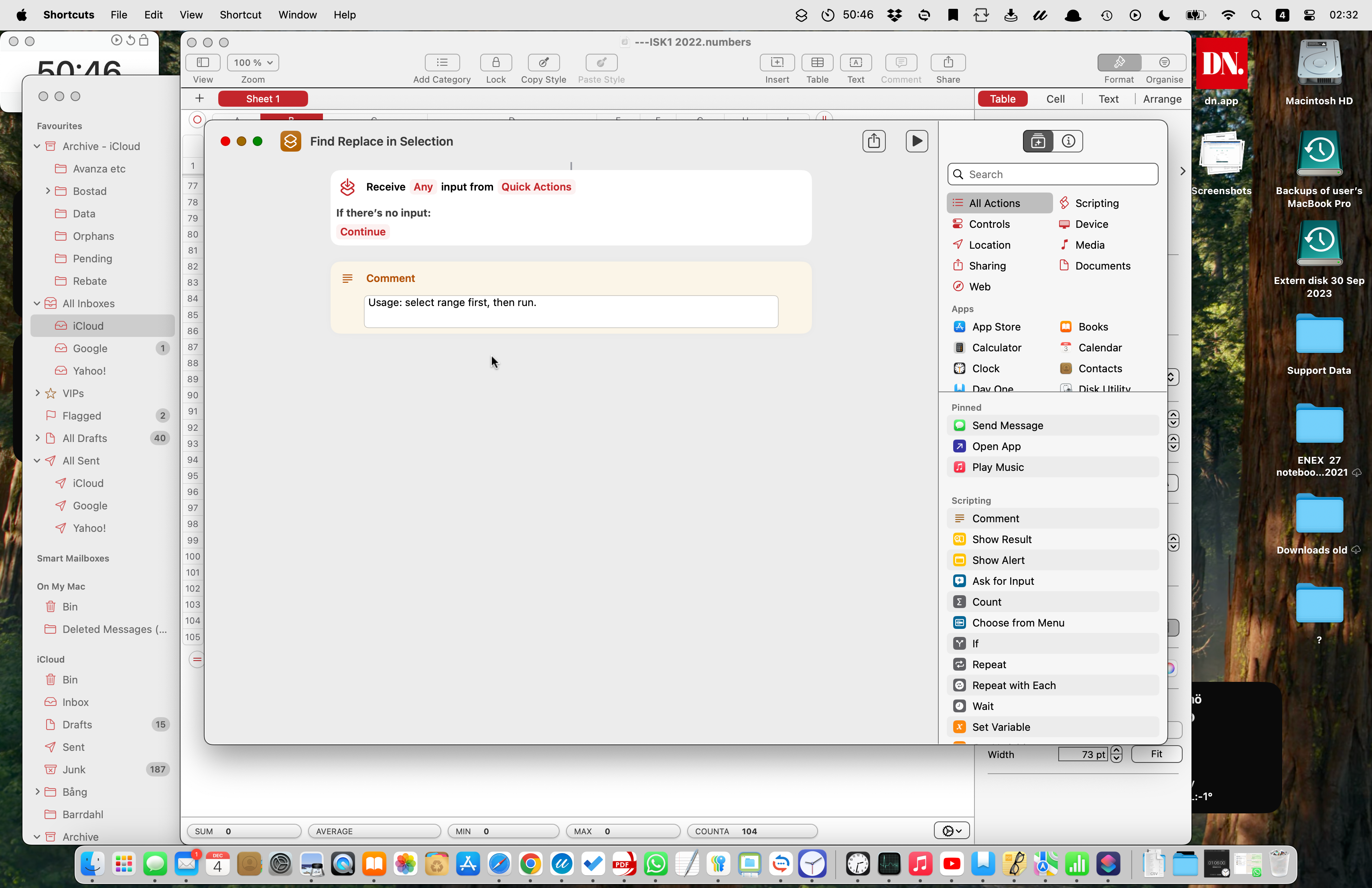
Task: Show shortcut details info icon
Action: click(x=1068, y=141)
